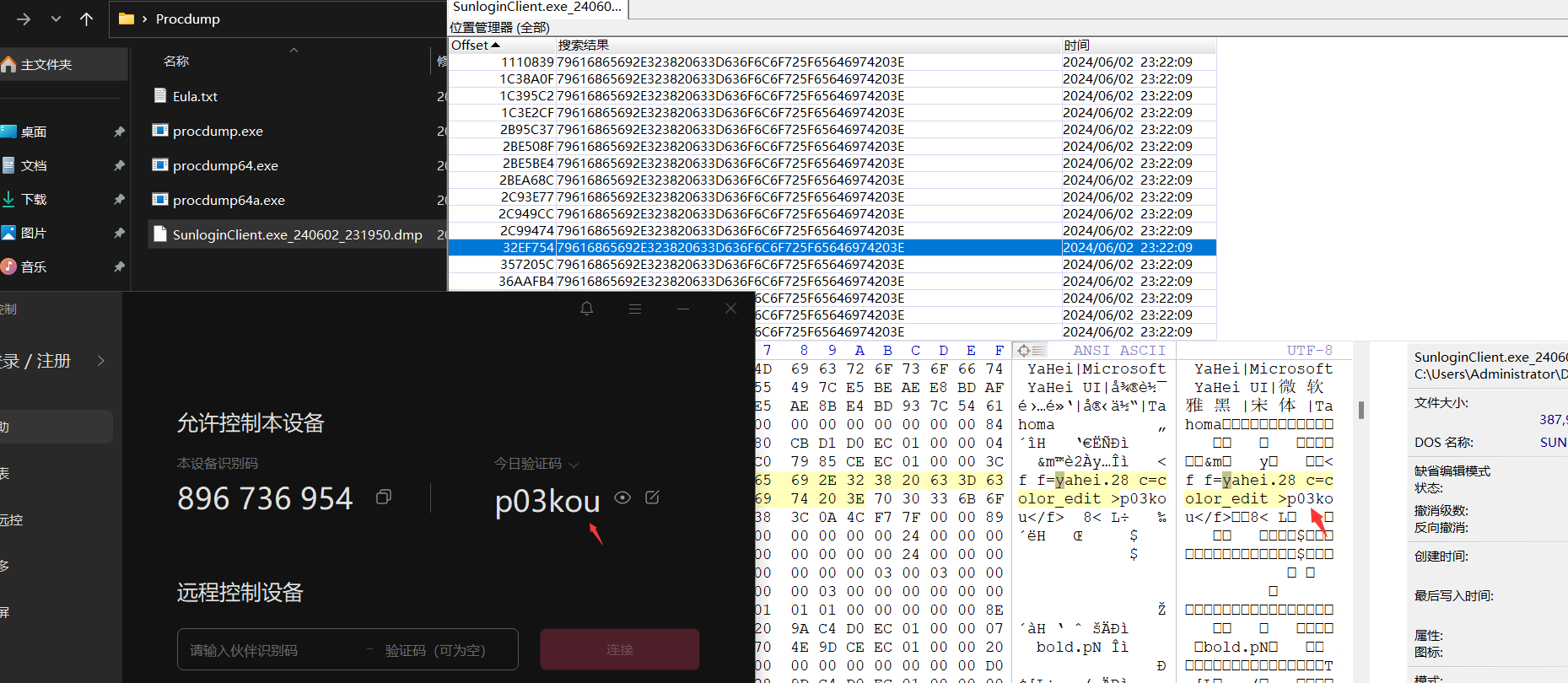Click the 最后写入时间: label in info panel
The width and height of the screenshot is (1568, 683).
point(1453,595)
